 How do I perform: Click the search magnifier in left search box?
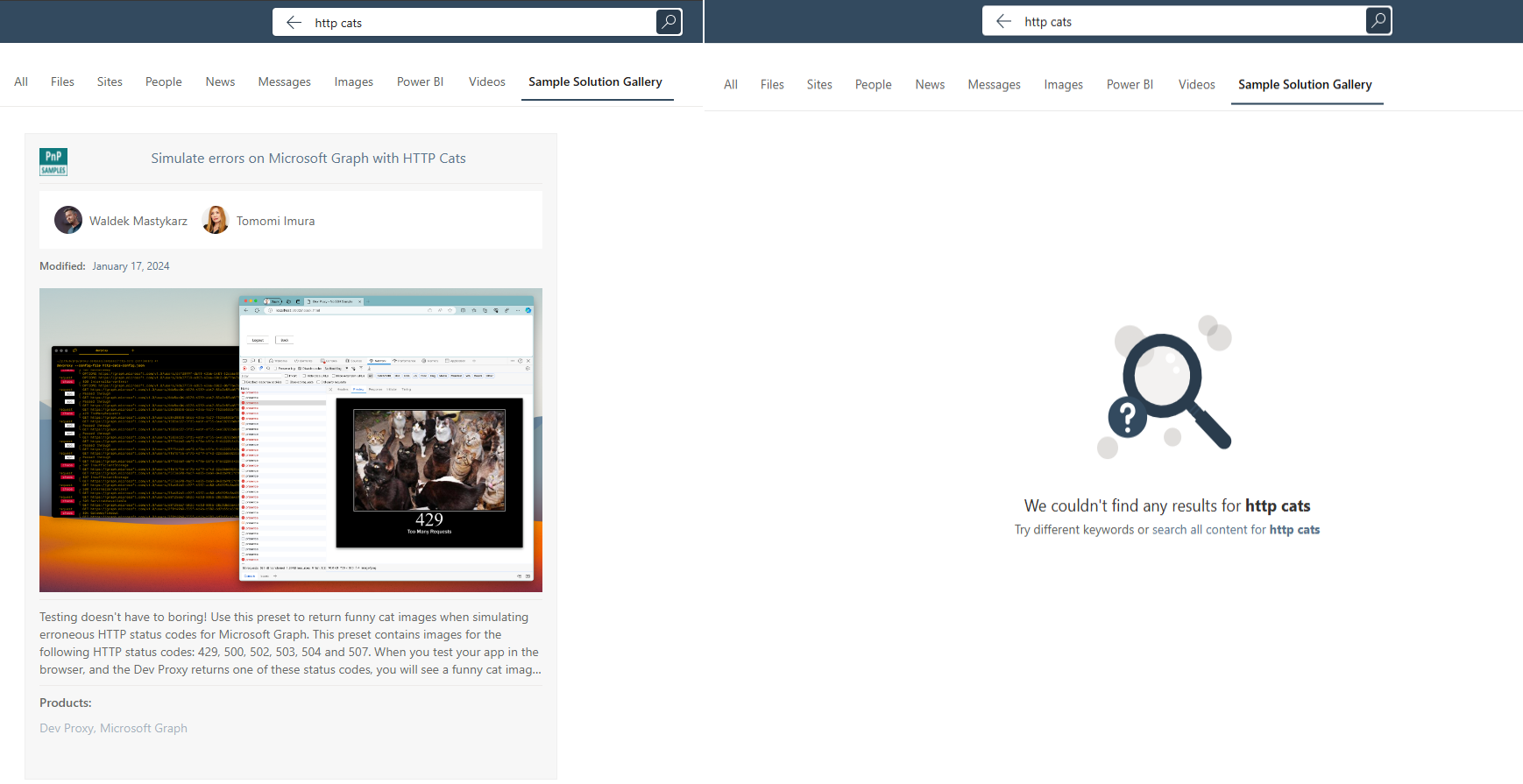pyautogui.click(x=669, y=22)
